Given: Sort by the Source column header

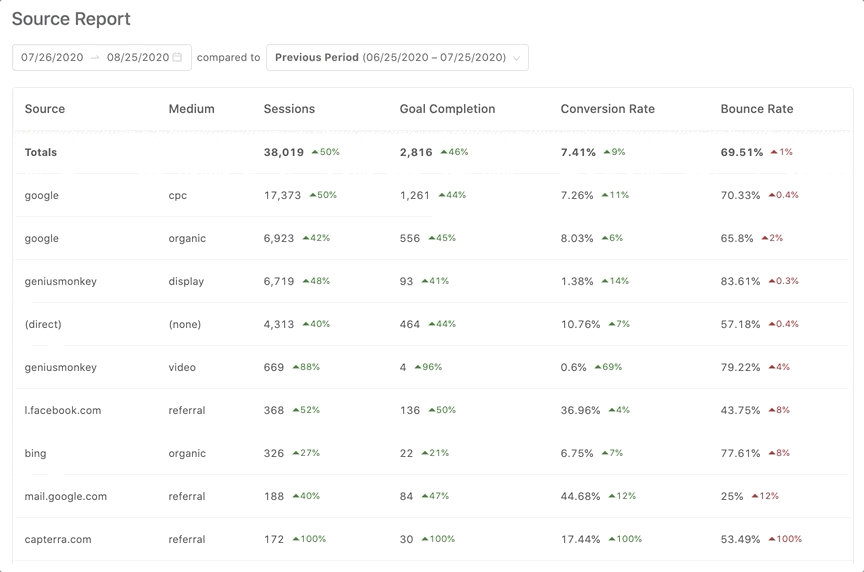Looking at the screenshot, I should click(x=45, y=109).
